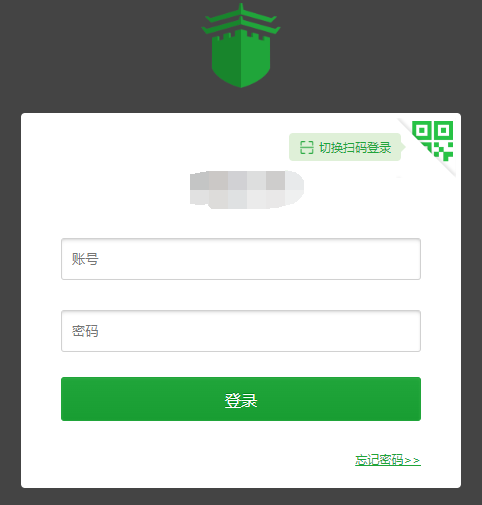
Task: Click the scan-frame icon beside 切换扫码登录
Action: 306,147
